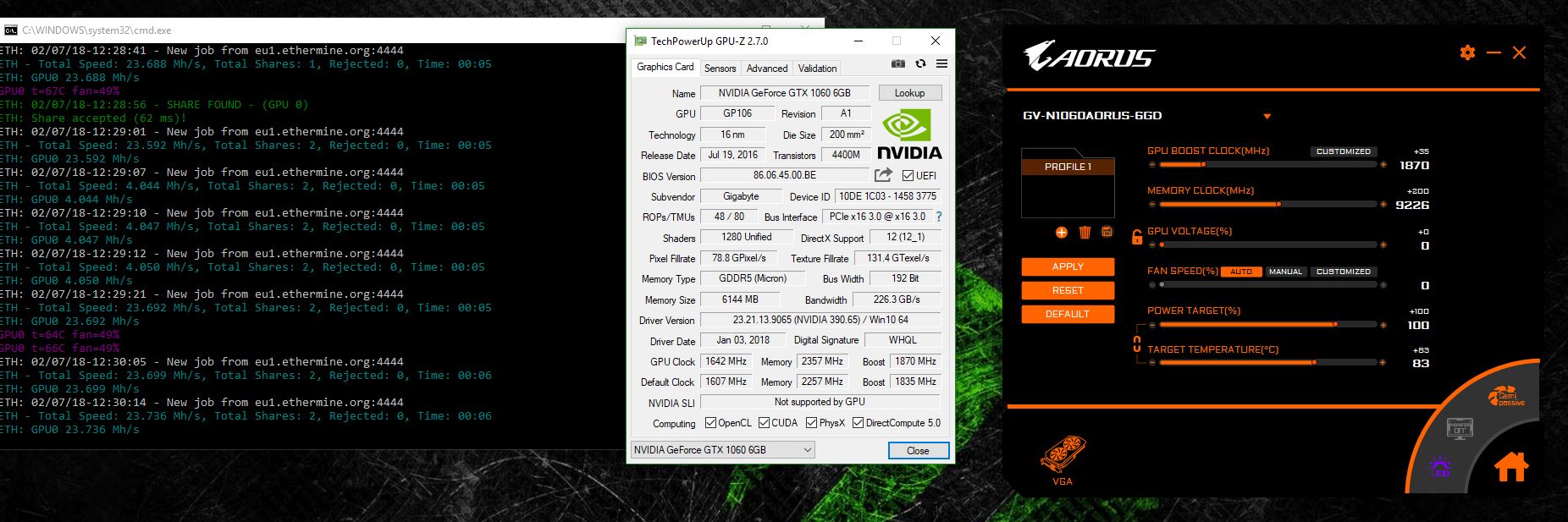Screen dimensions: 1568x522
Task: Increase Power Target with plus icon
Action: (1383, 325)
